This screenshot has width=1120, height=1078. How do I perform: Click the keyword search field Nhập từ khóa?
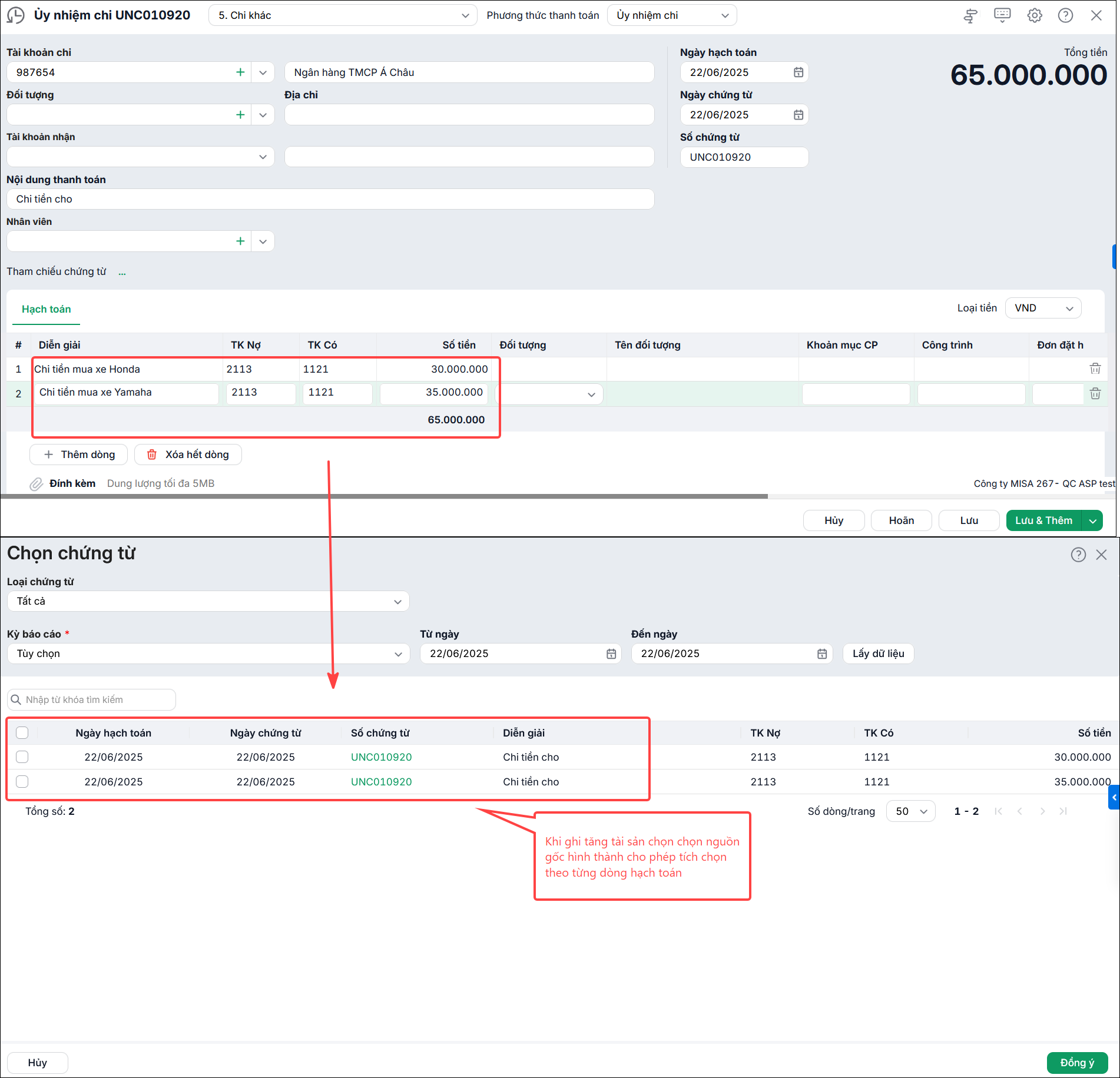click(x=91, y=699)
